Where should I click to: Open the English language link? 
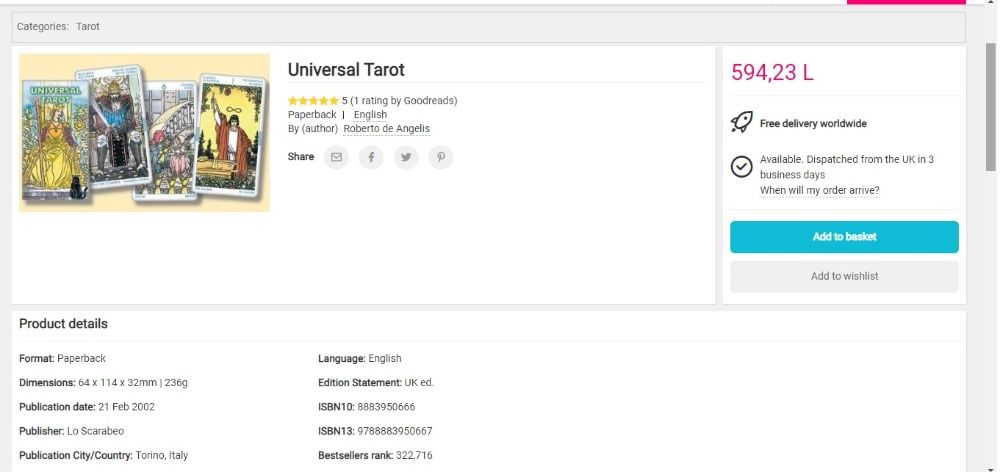click(370, 115)
